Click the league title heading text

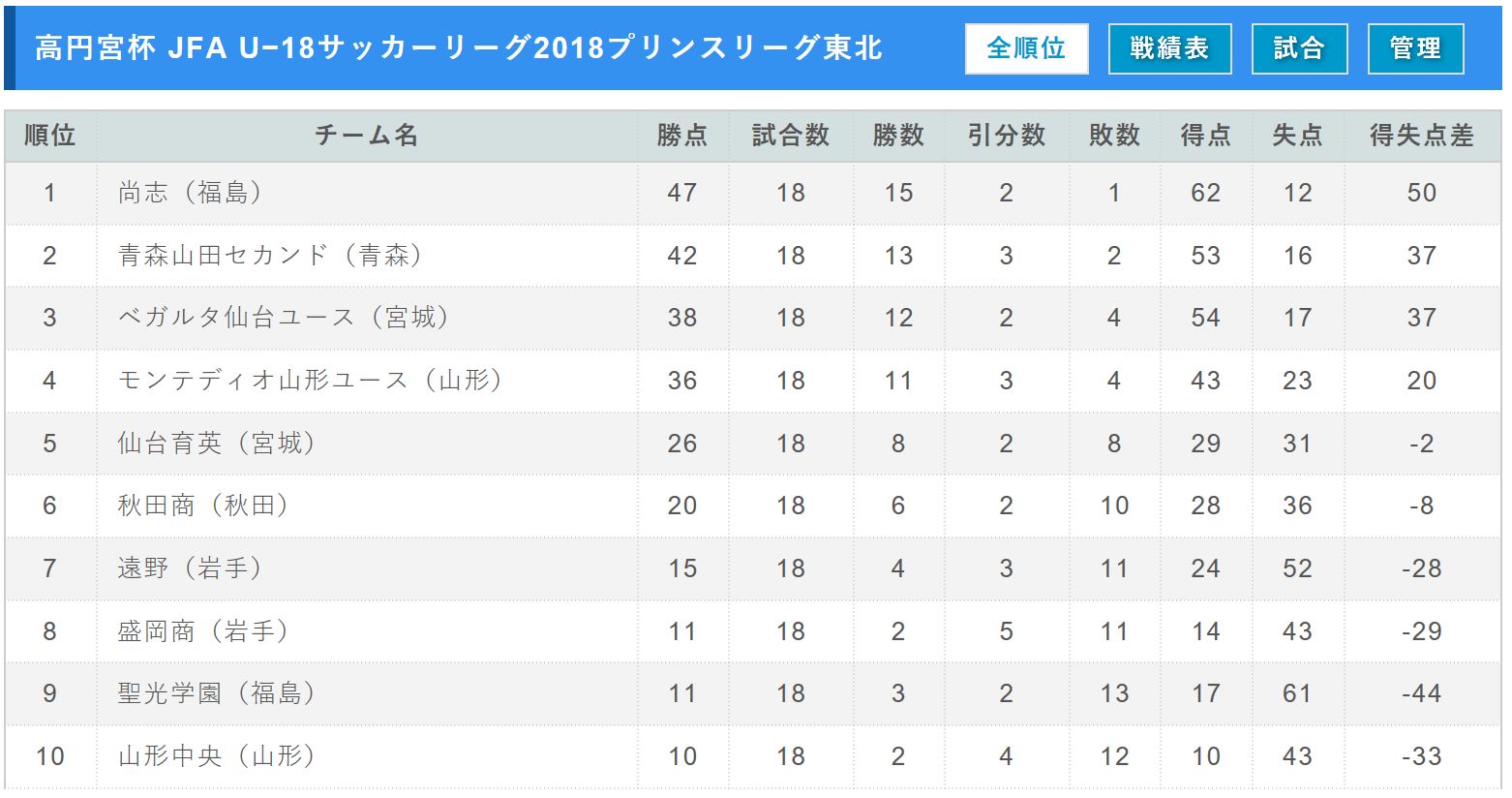(458, 48)
